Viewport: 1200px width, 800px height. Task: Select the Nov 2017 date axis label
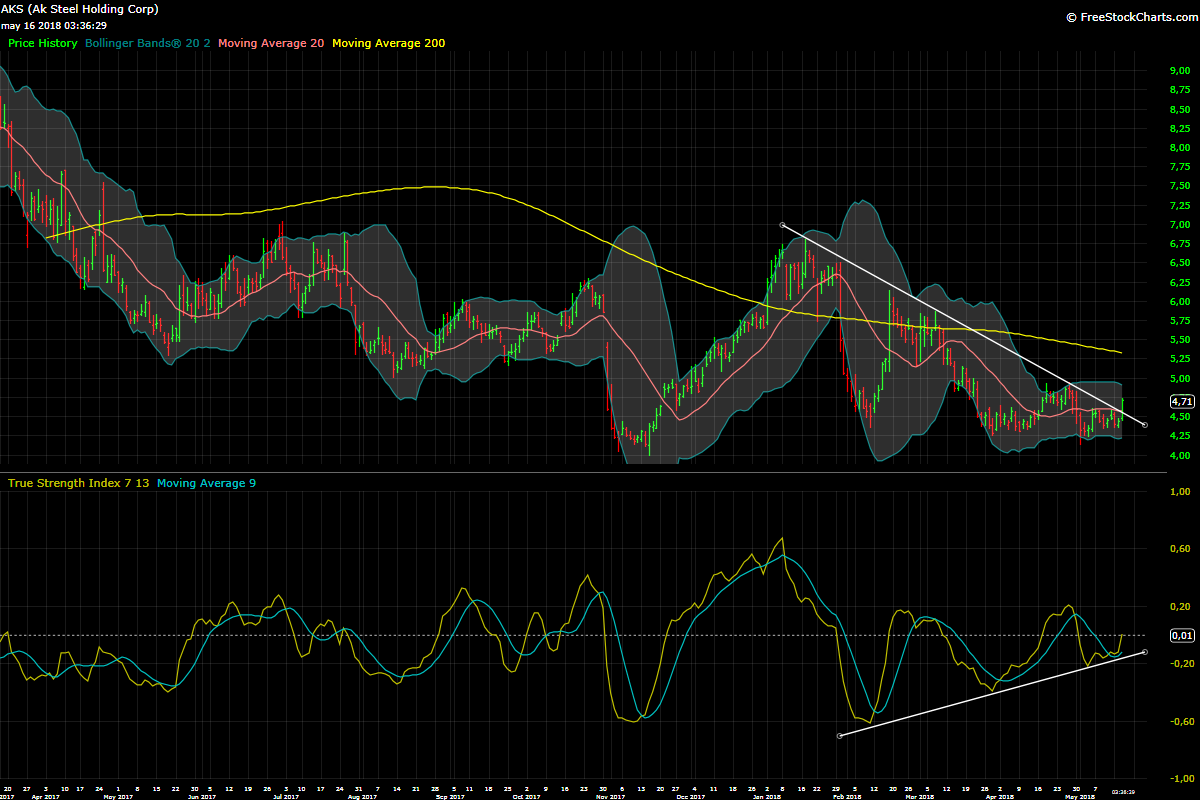(x=606, y=796)
